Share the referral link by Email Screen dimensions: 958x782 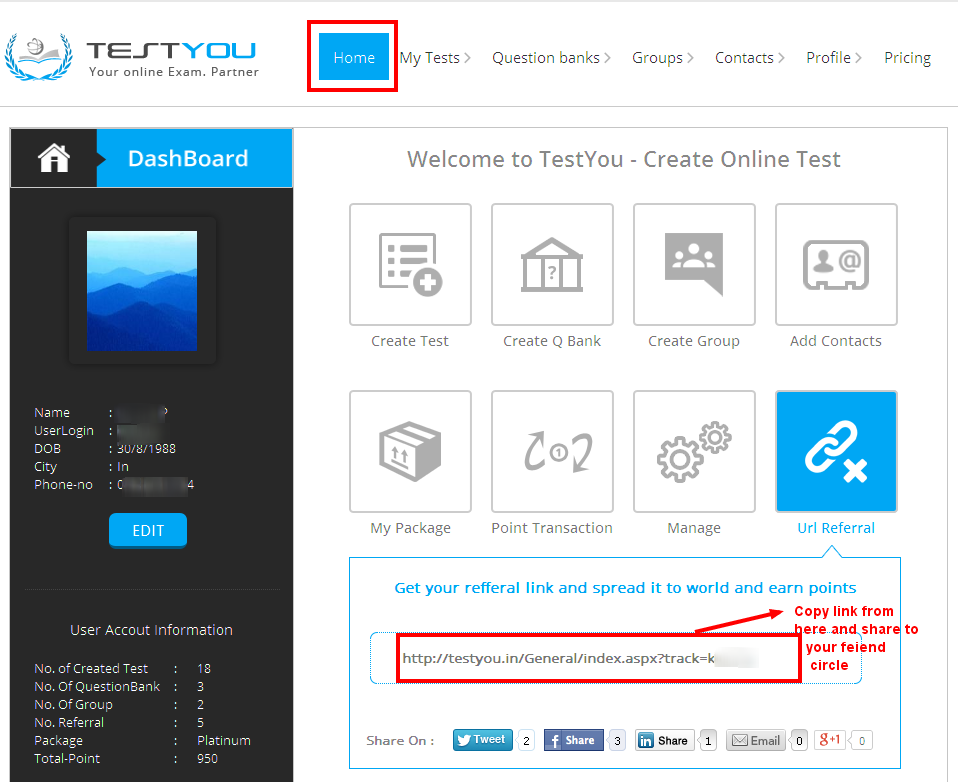click(x=756, y=740)
